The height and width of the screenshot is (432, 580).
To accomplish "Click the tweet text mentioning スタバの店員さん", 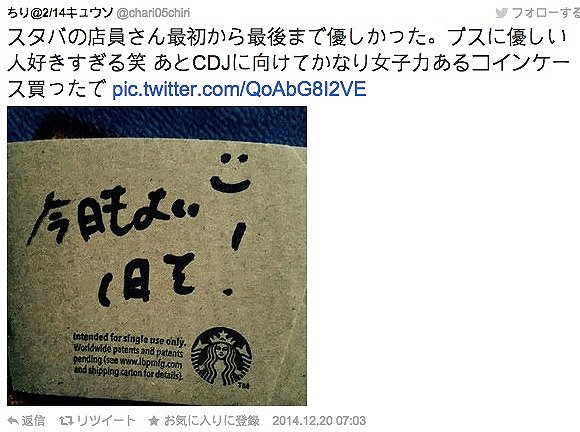I will [287, 63].
